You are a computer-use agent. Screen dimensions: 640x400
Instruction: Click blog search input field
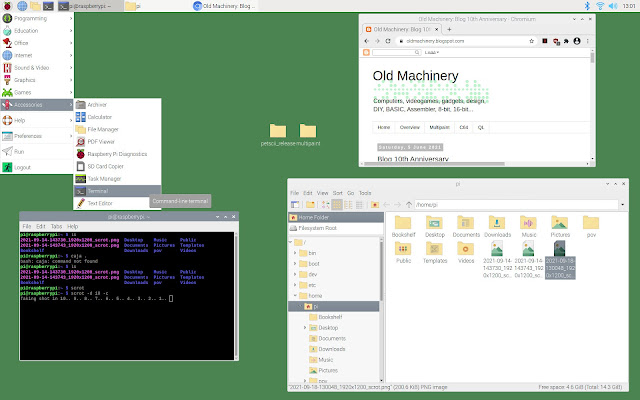(x=396, y=52)
